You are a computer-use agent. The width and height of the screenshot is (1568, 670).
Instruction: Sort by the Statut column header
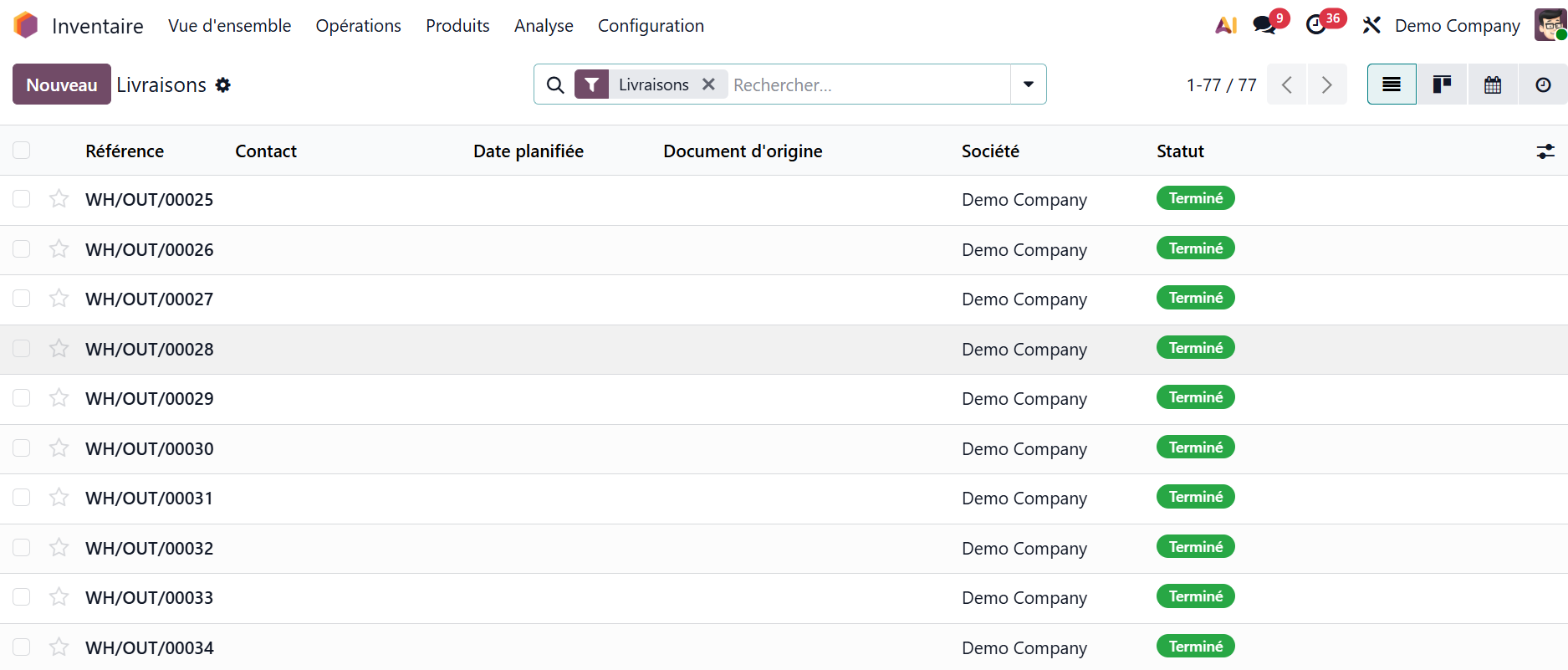(x=1180, y=151)
